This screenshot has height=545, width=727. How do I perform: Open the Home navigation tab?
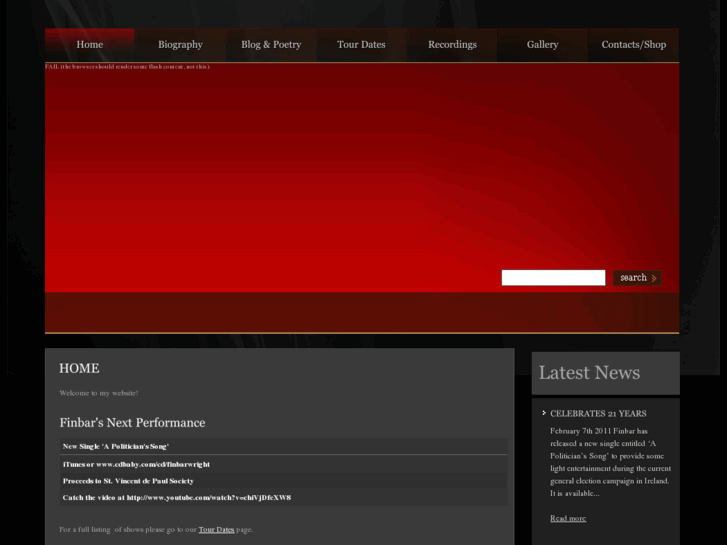tap(89, 45)
